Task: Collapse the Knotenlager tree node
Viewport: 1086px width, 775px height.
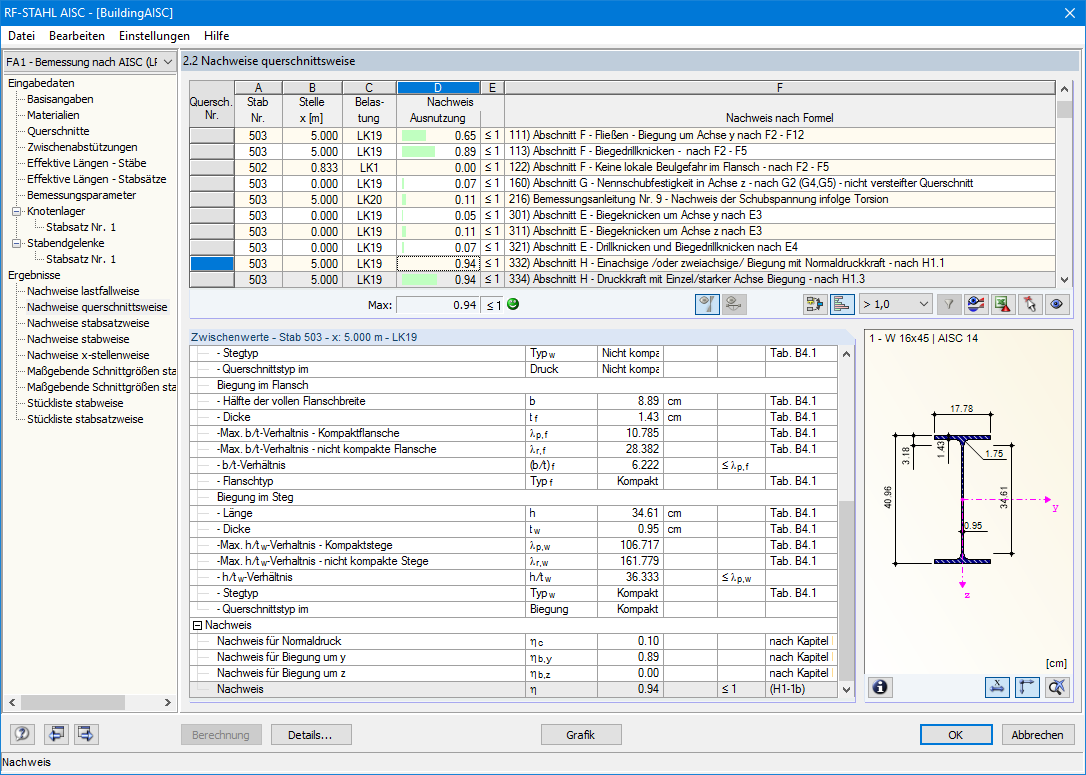Action: pyautogui.click(x=17, y=211)
